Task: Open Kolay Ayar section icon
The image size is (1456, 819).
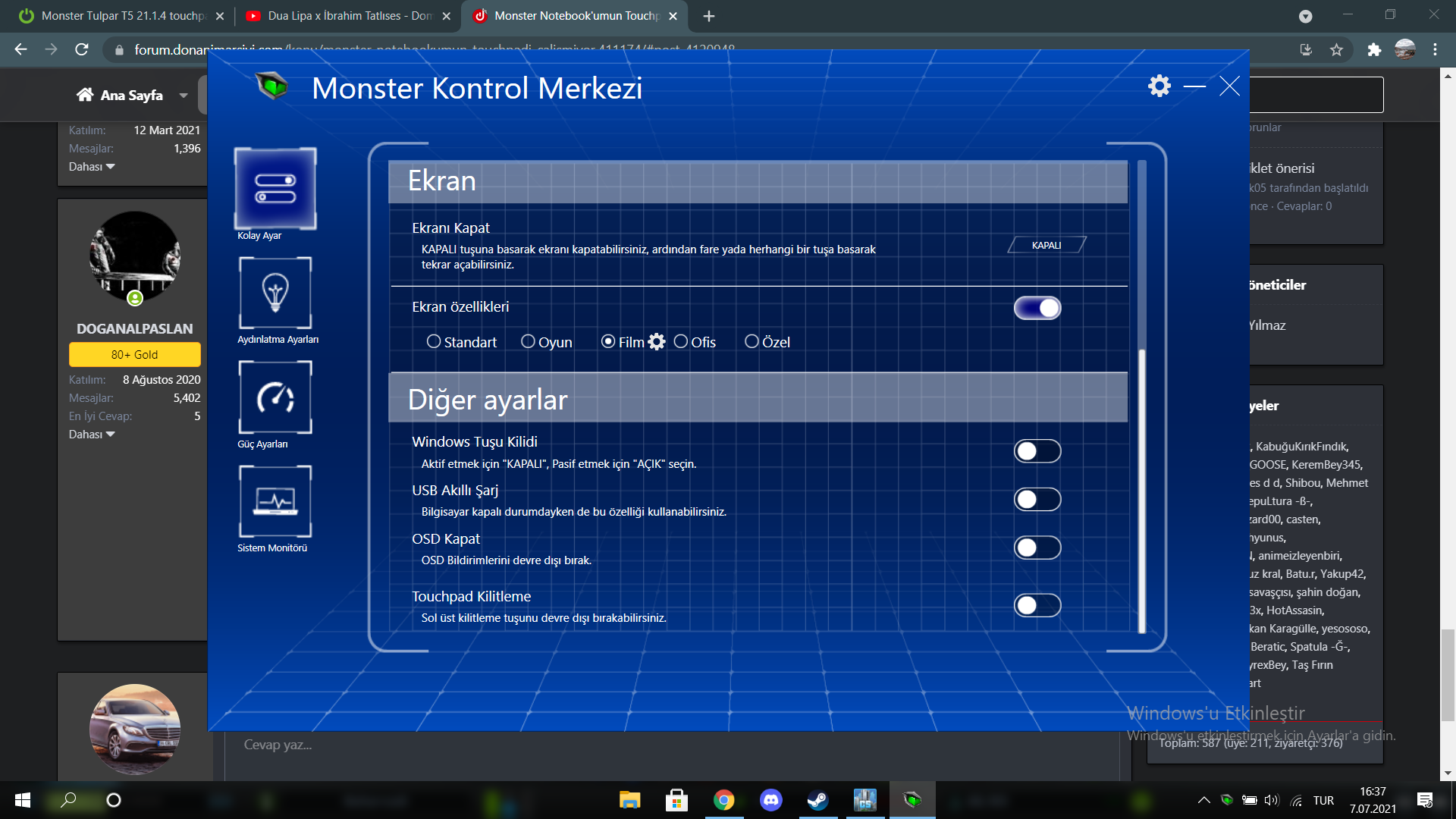Action: [275, 189]
